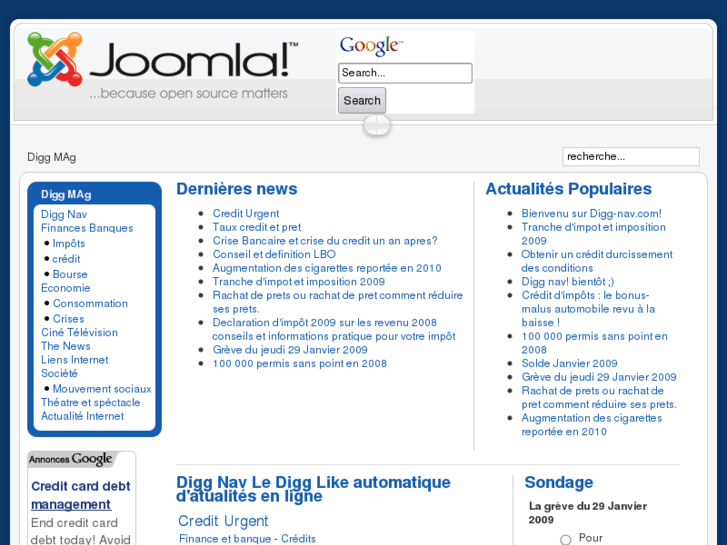This screenshot has height=545, width=727.
Task: Open 100 000 permis link in Actualités Populaires
Action: (x=594, y=343)
